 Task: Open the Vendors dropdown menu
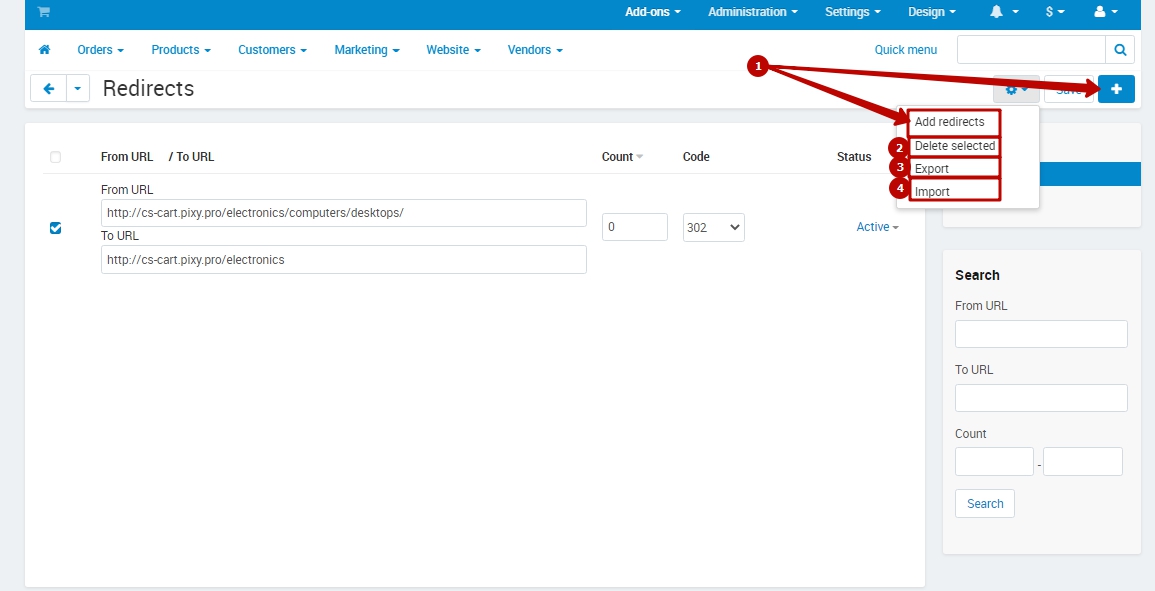click(x=535, y=50)
